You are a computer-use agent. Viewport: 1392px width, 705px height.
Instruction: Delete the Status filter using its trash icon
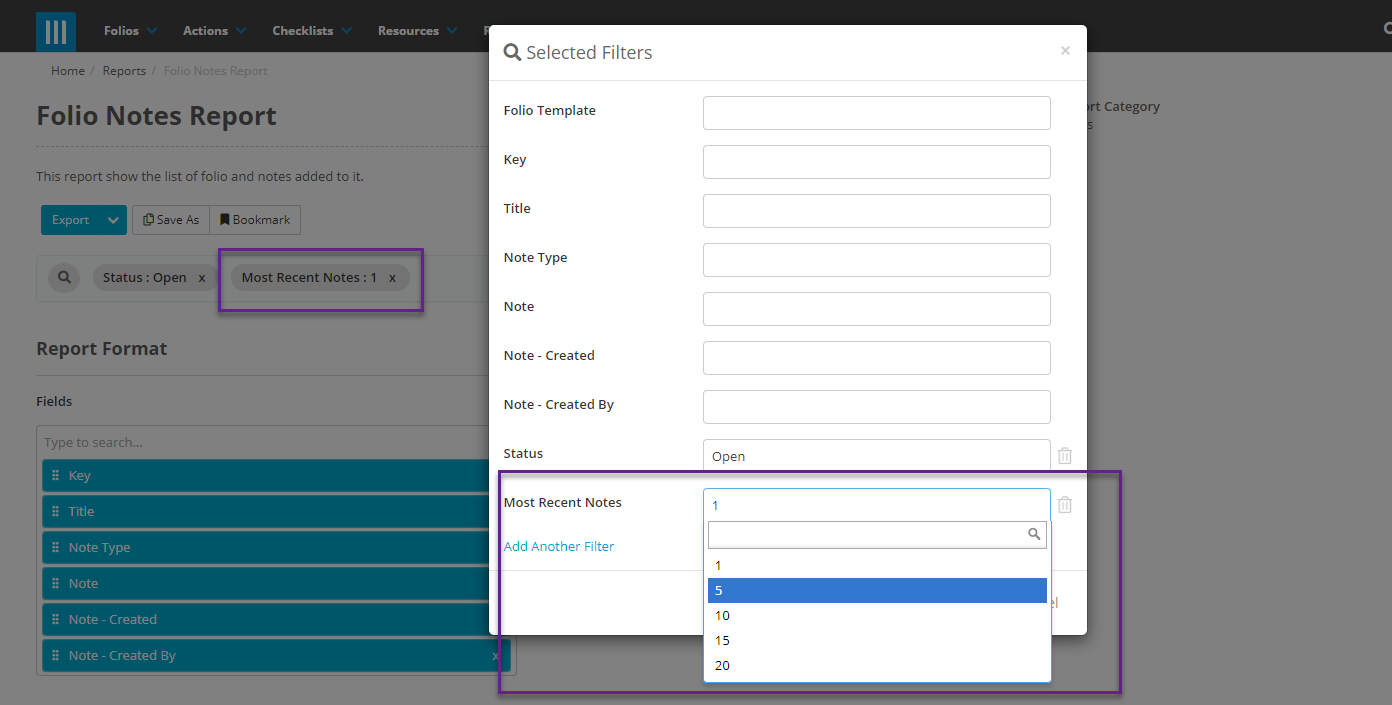1064,455
